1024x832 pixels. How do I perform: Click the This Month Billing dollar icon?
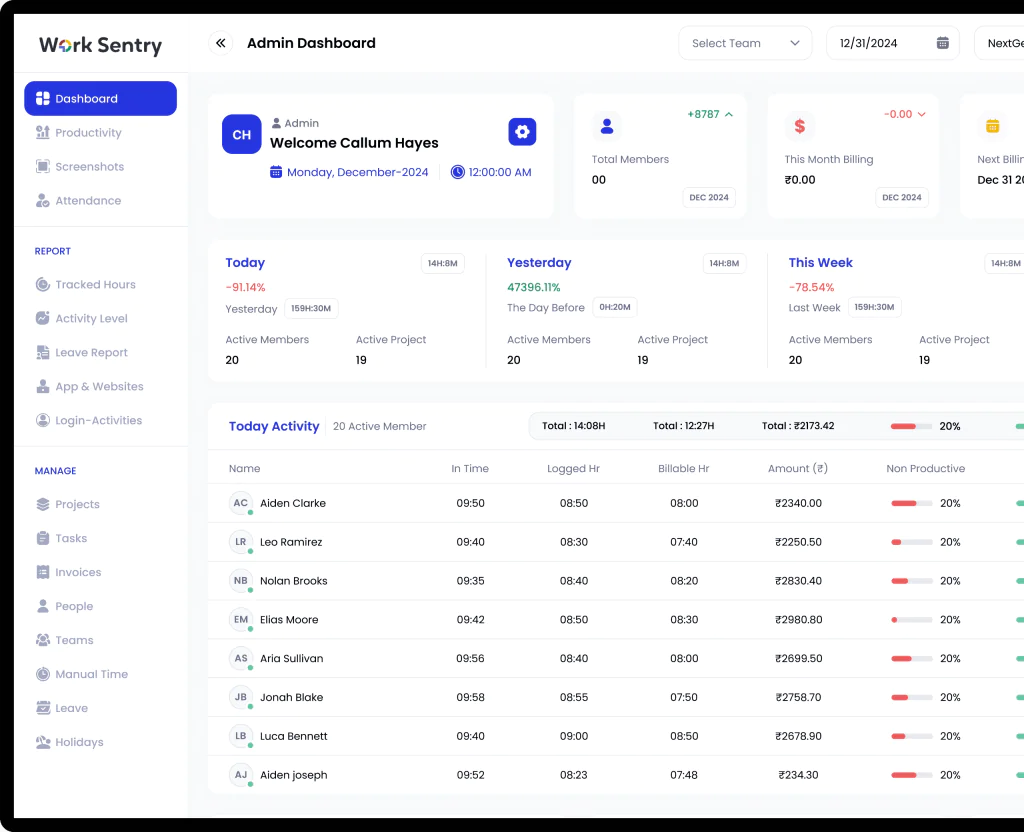pyautogui.click(x=799, y=126)
